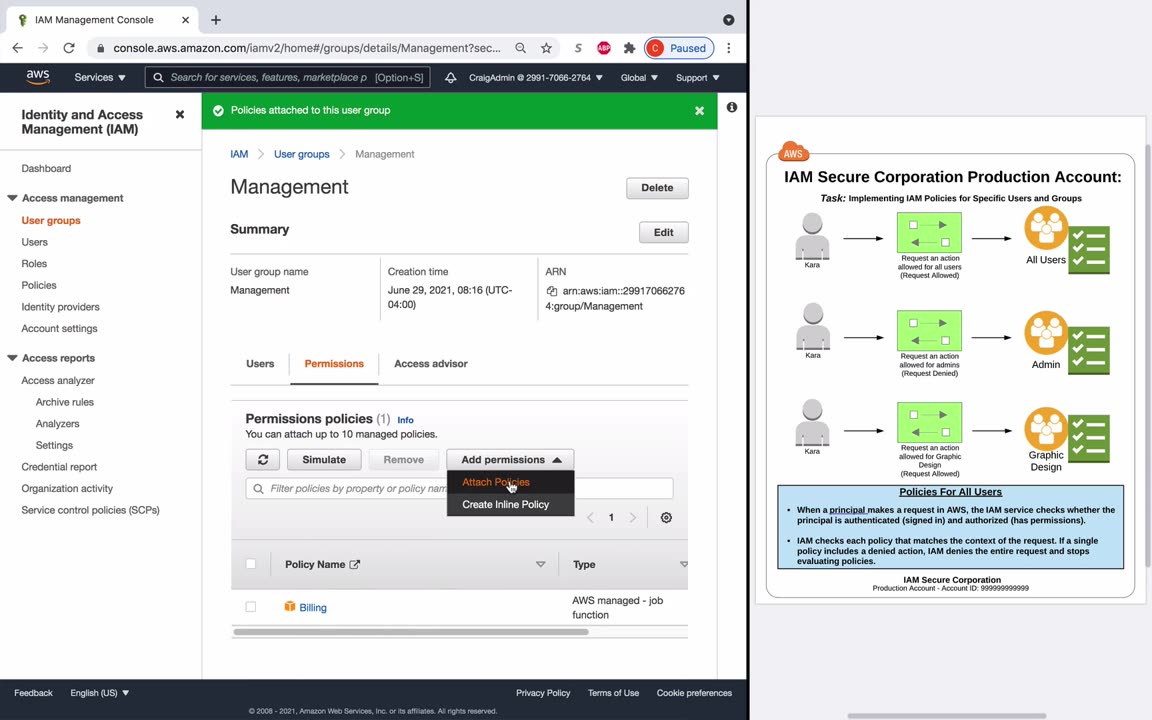Switch to the Access advisor tab

(x=431, y=364)
